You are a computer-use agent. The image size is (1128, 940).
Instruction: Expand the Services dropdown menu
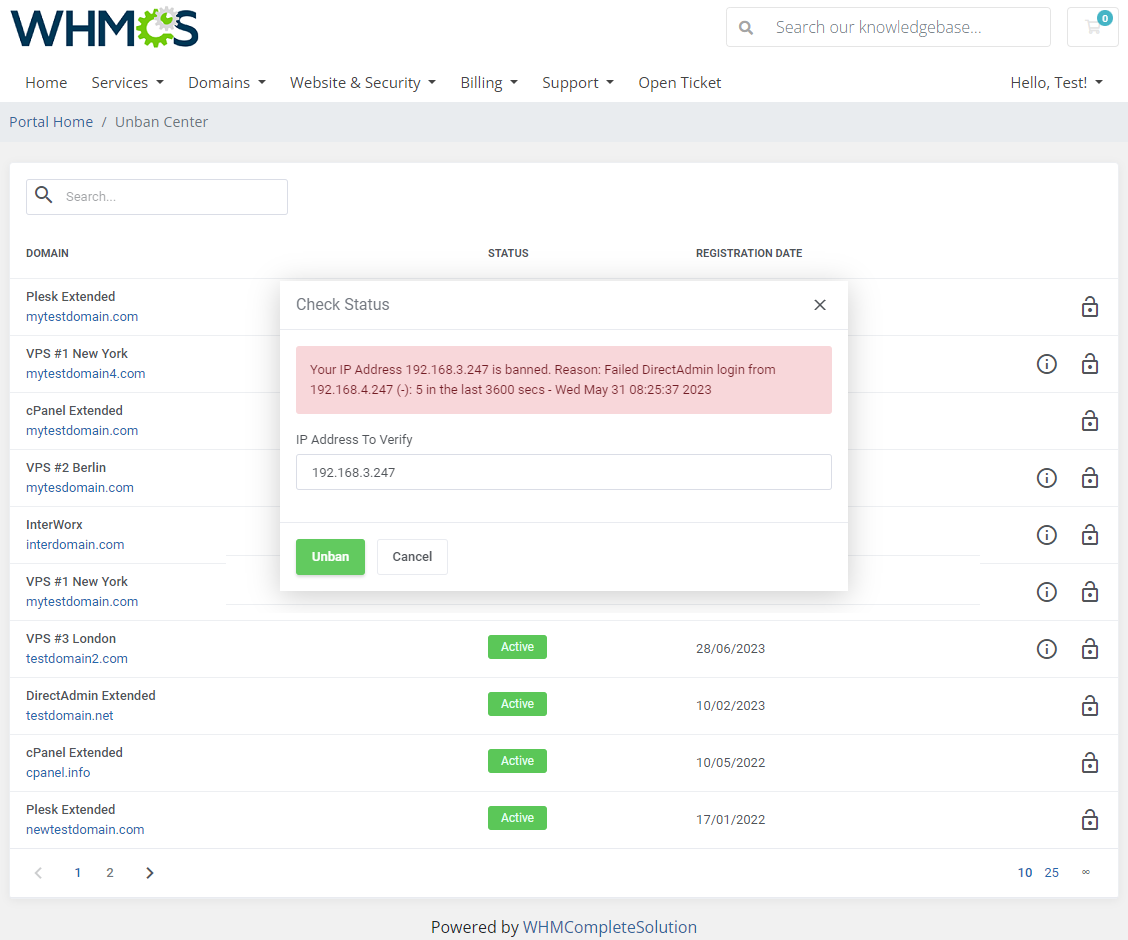127,83
